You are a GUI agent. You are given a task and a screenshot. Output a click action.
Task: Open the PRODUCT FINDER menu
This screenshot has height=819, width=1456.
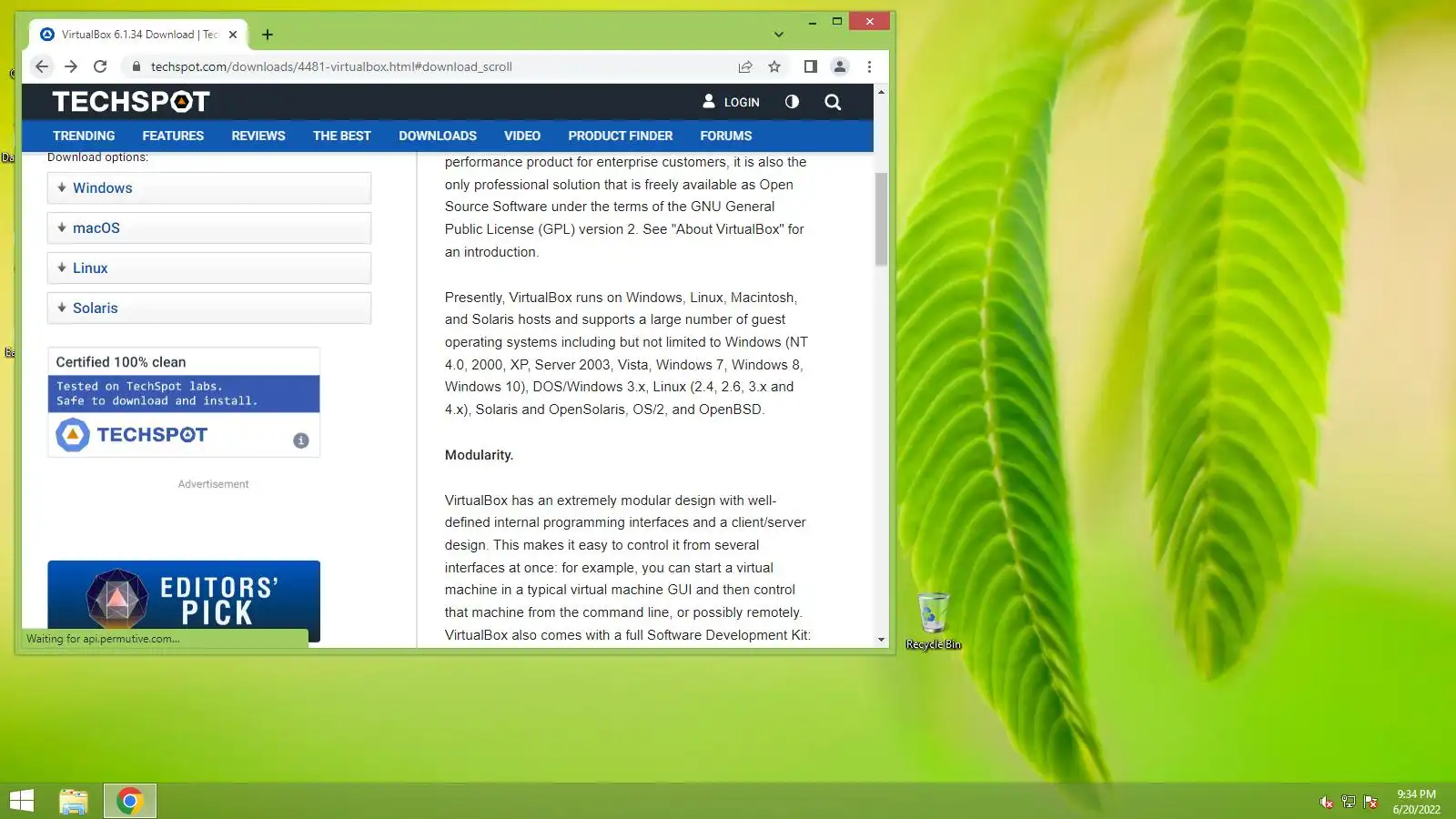pyautogui.click(x=621, y=136)
